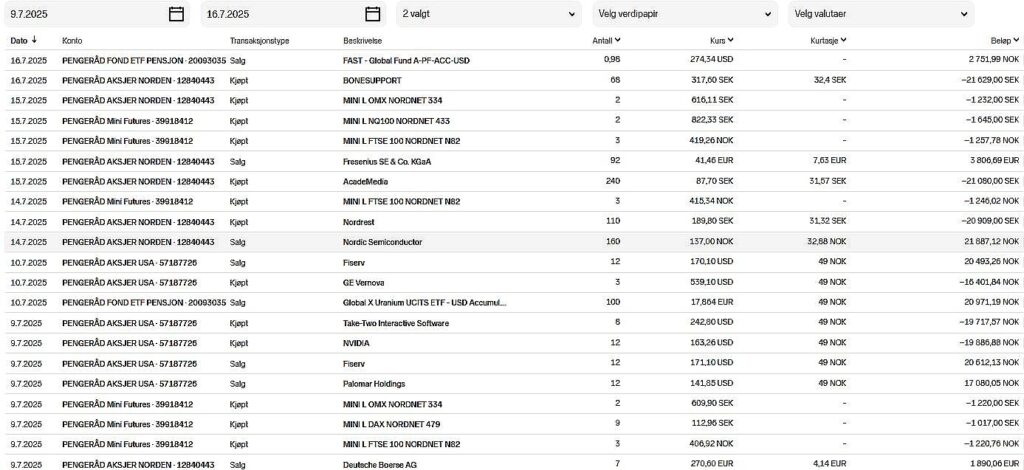1024x470 pixels.
Task: Click quantity 240 in AcadeMedia row
Action: 613,181
